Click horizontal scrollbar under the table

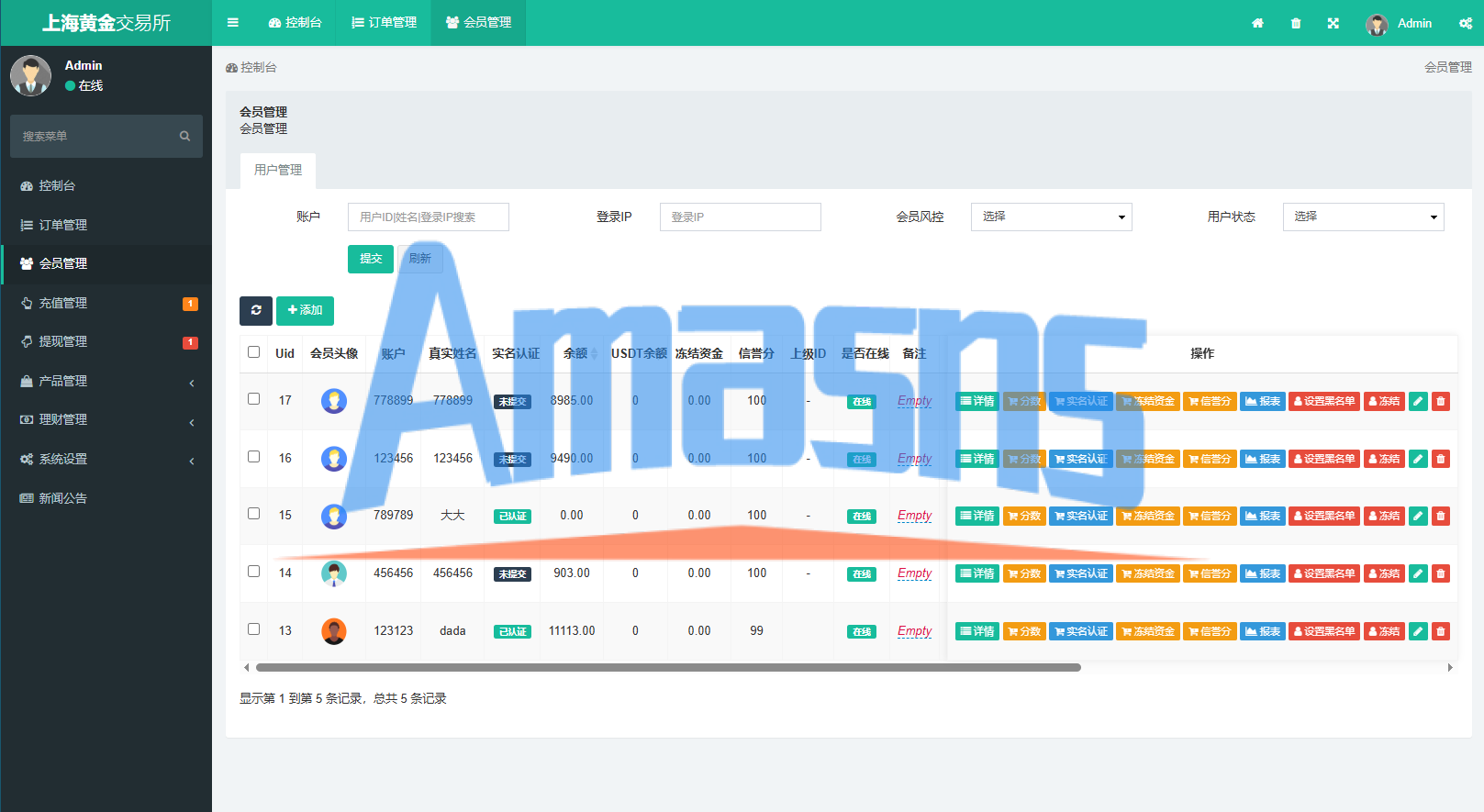(x=668, y=668)
